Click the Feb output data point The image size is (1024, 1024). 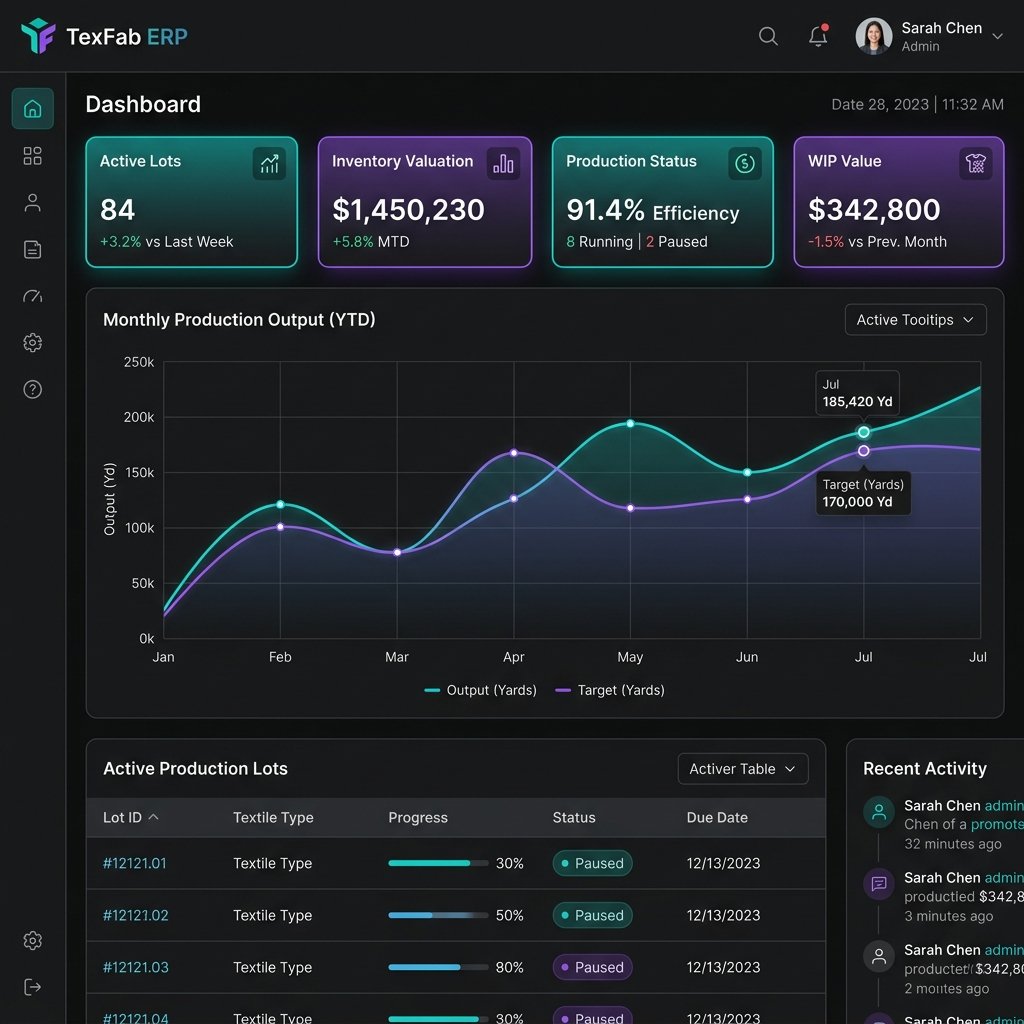pyautogui.click(x=280, y=504)
